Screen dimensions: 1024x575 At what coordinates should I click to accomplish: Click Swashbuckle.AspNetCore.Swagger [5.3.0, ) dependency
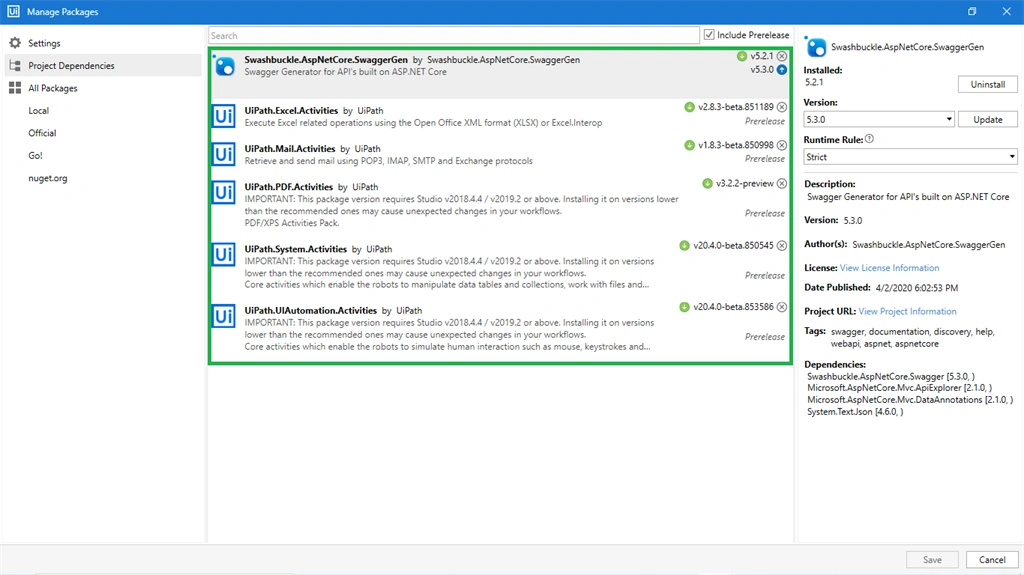891,376
